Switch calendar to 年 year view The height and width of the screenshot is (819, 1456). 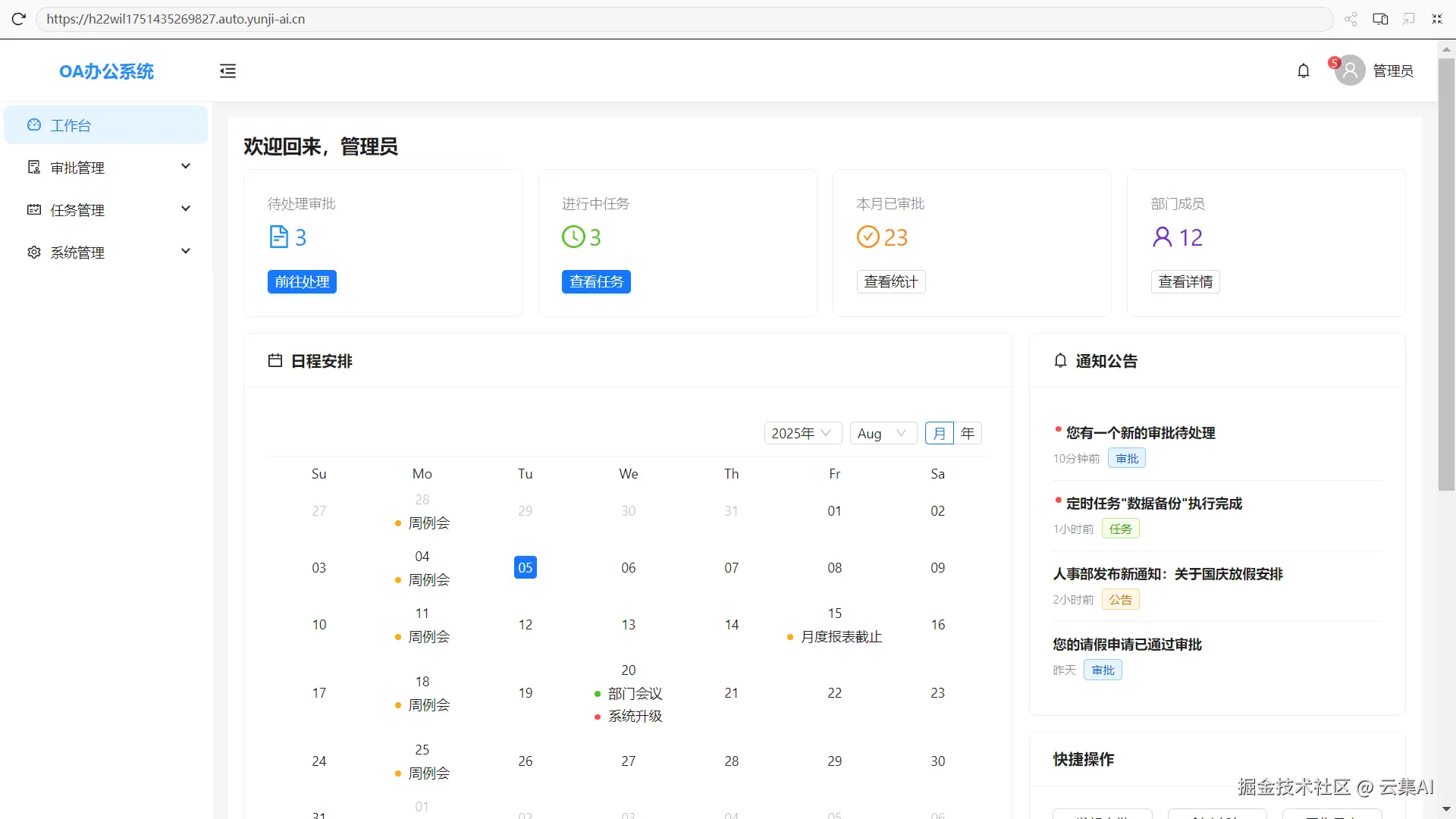pos(968,433)
